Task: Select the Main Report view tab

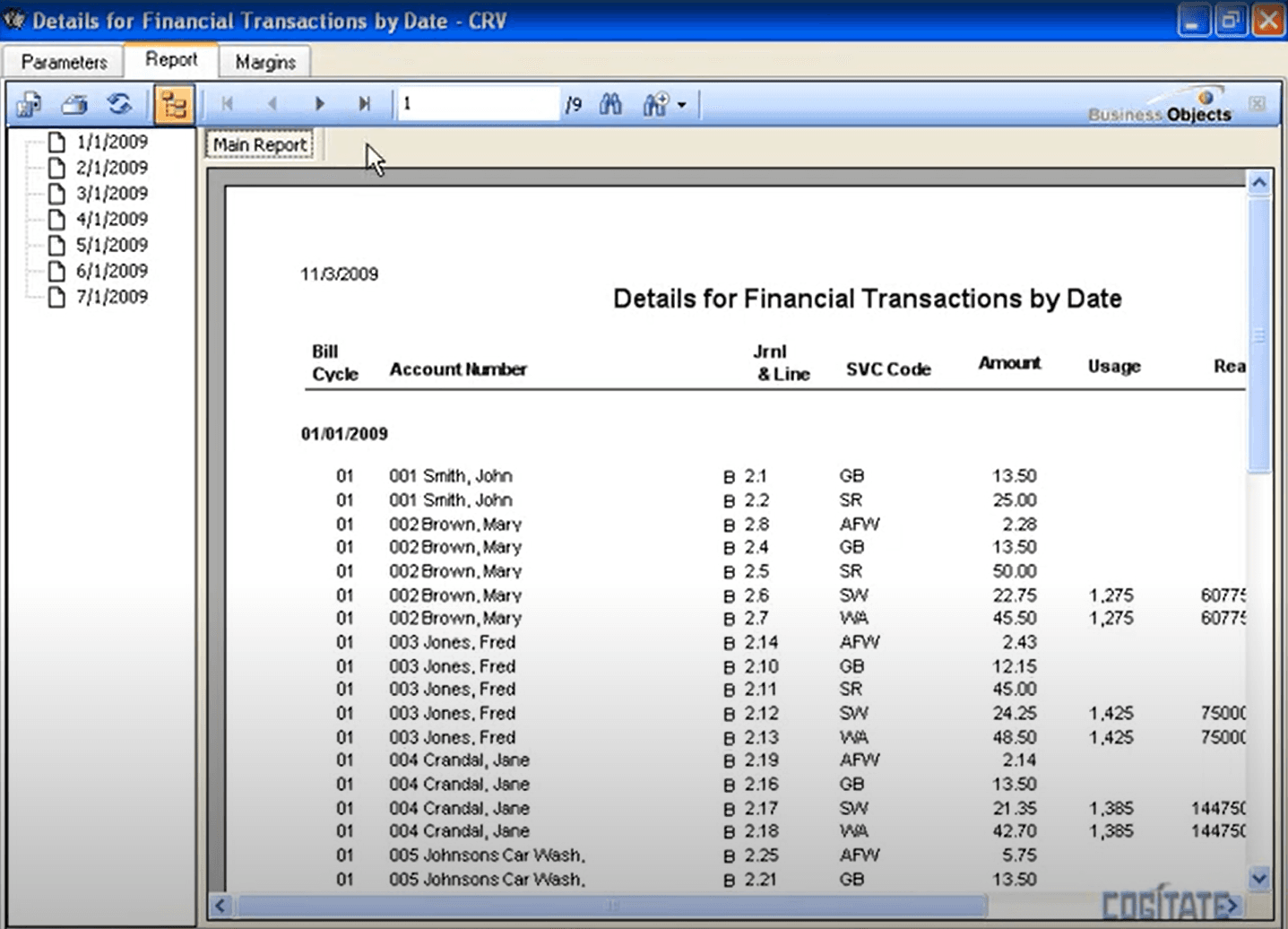Action: [260, 145]
